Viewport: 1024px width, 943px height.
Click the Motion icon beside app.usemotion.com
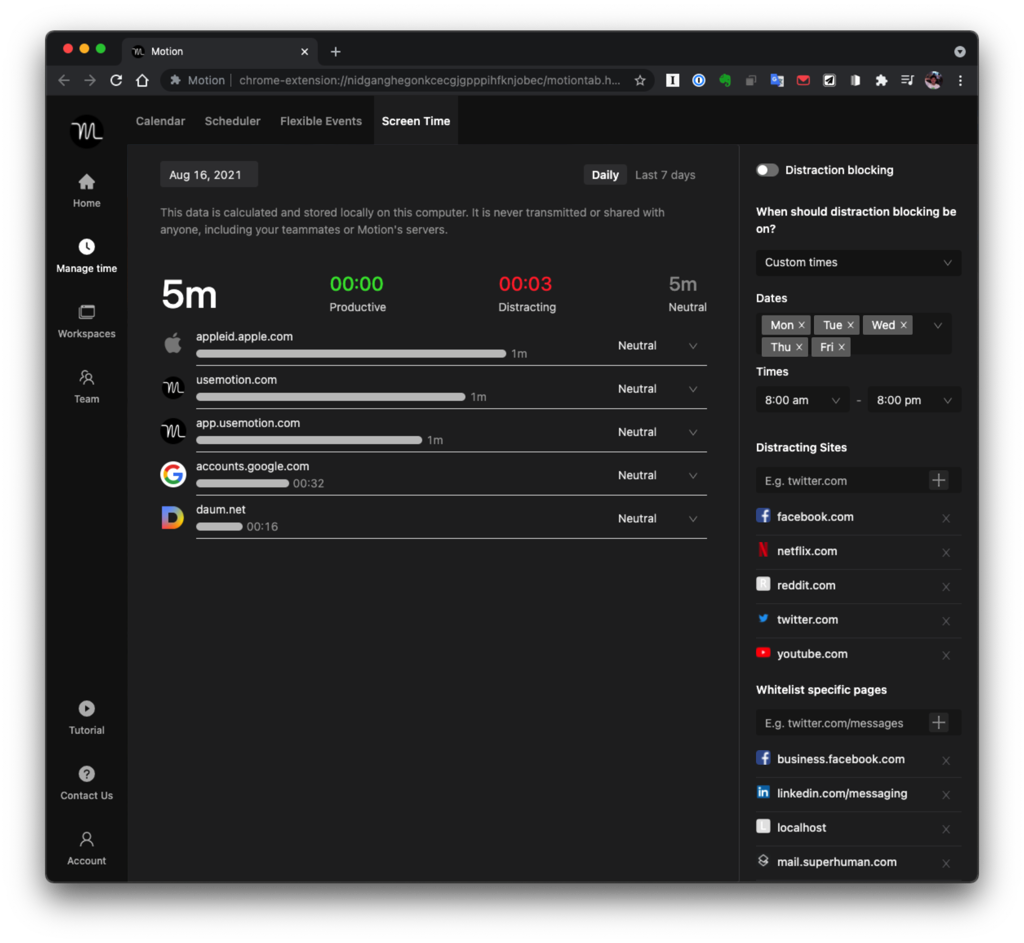(x=173, y=431)
